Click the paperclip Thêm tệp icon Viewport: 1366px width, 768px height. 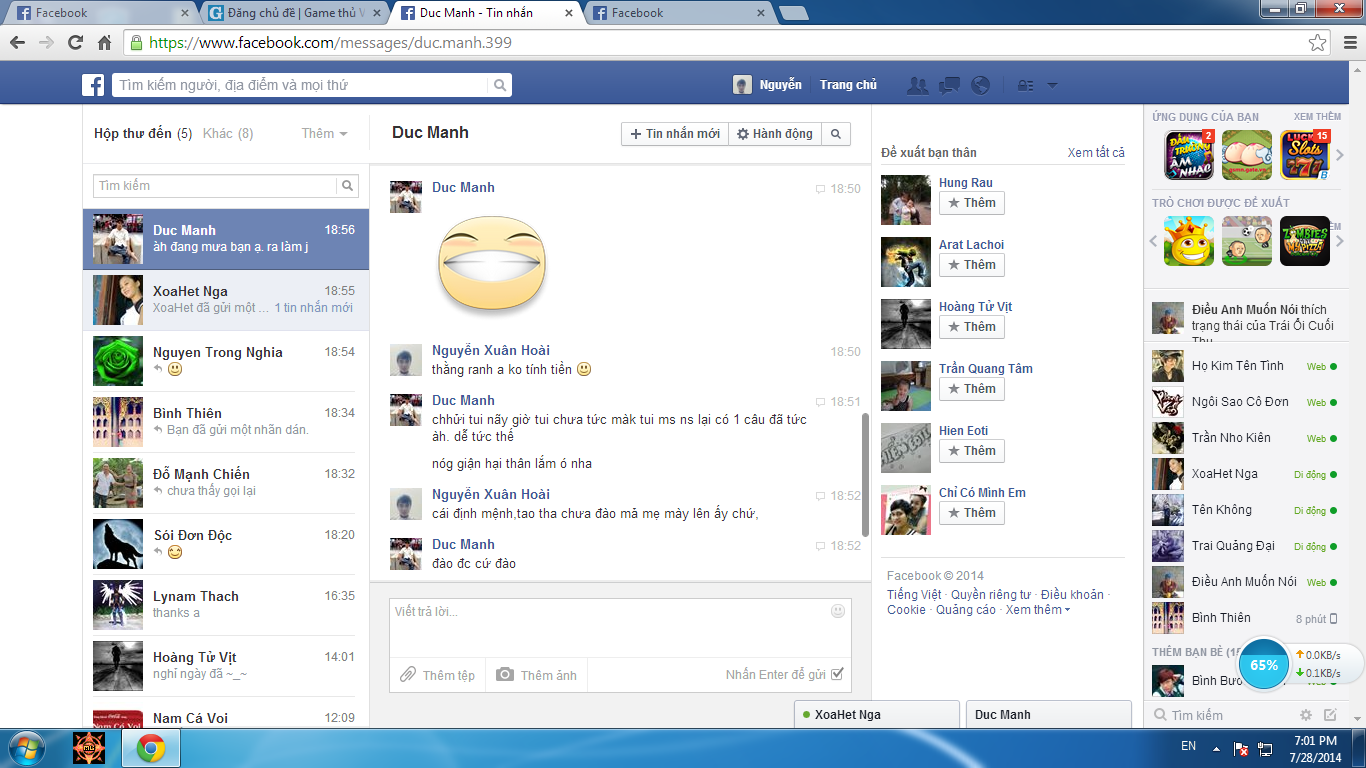click(x=407, y=675)
